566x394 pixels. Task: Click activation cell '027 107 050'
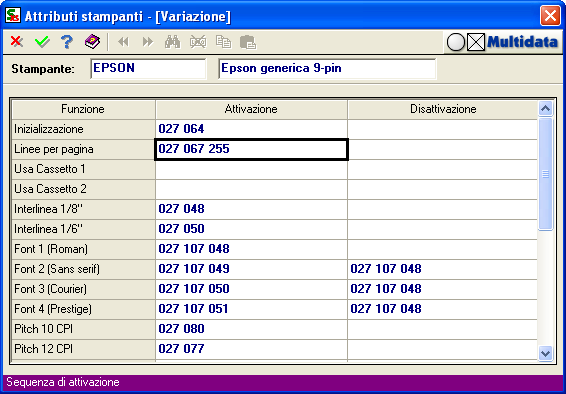pyautogui.click(x=251, y=289)
